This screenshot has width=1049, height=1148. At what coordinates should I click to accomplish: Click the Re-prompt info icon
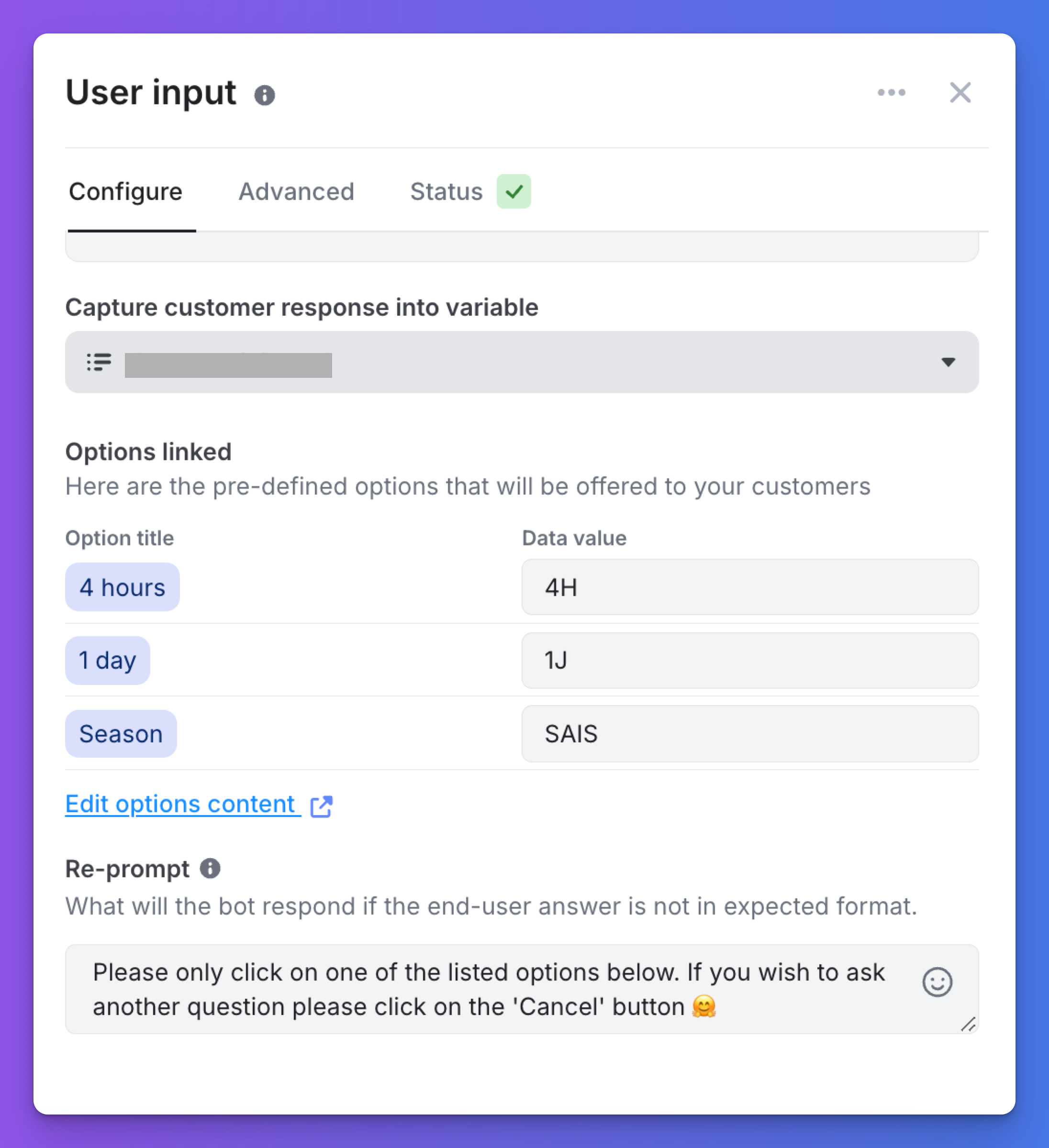[210, 868]
